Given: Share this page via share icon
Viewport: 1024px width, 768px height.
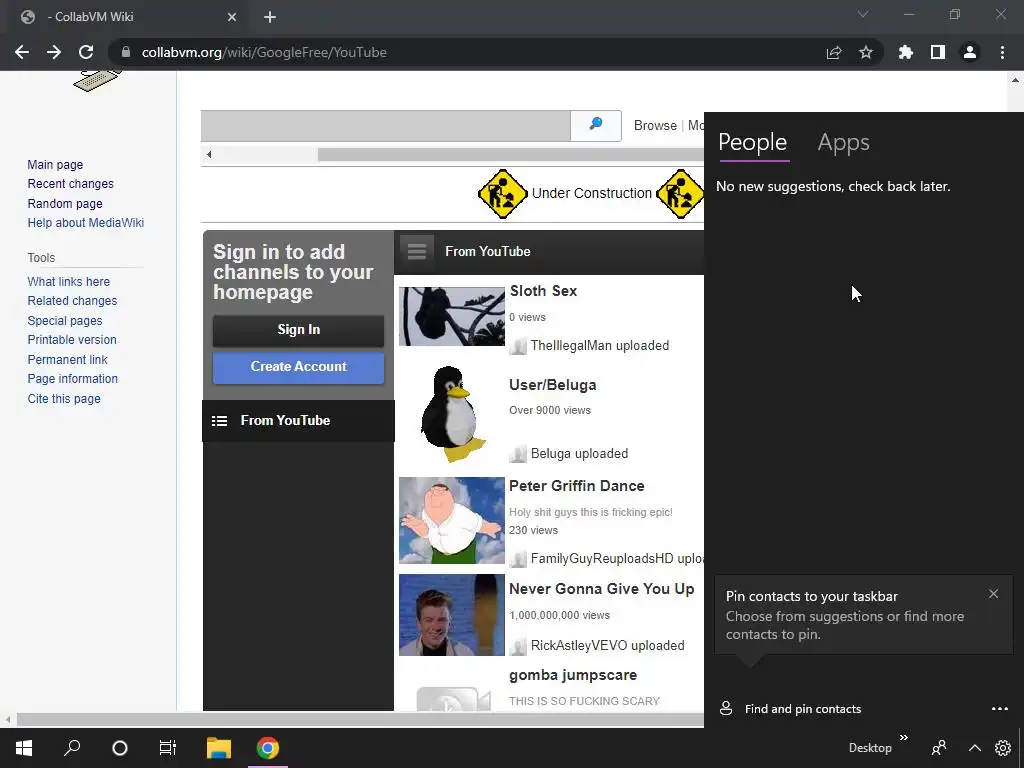Looking at the screenshot, I should click(x=834, y=52).
